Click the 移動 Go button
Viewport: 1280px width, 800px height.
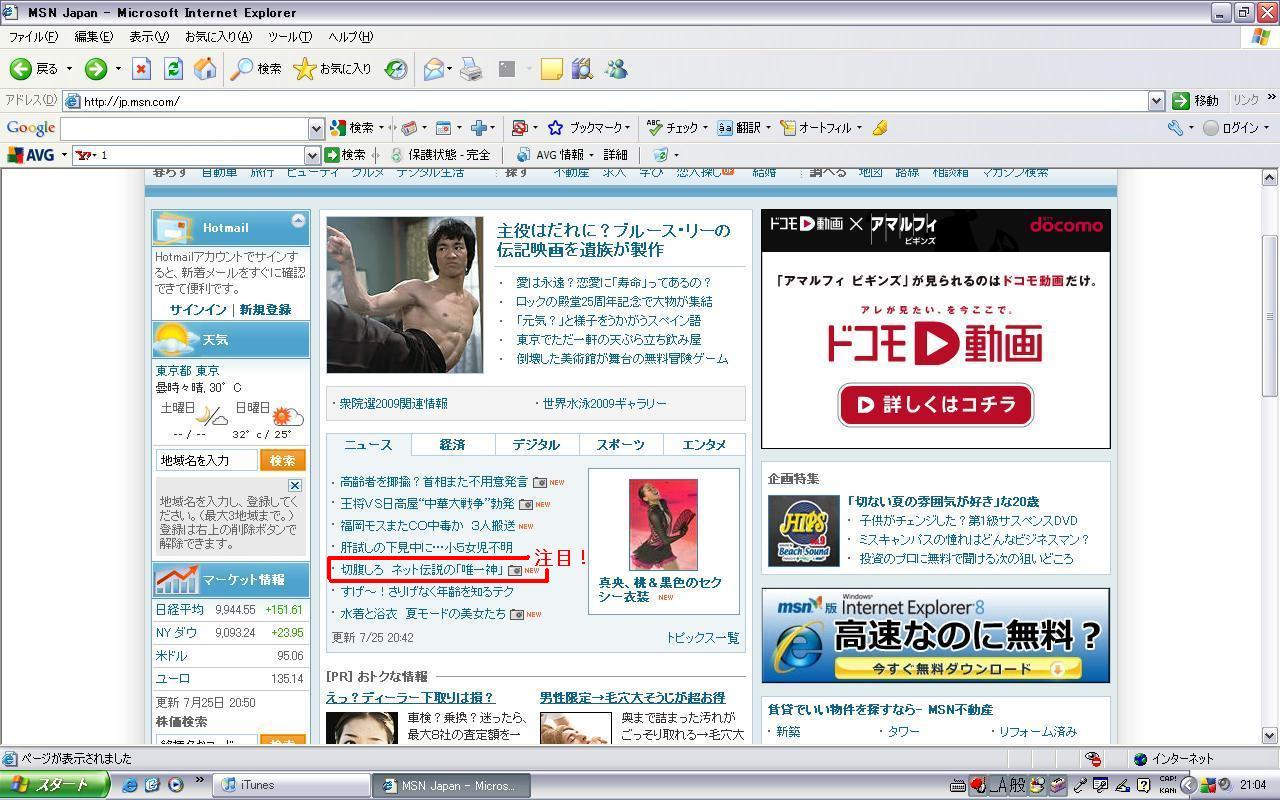click(x=1196, y=101)
